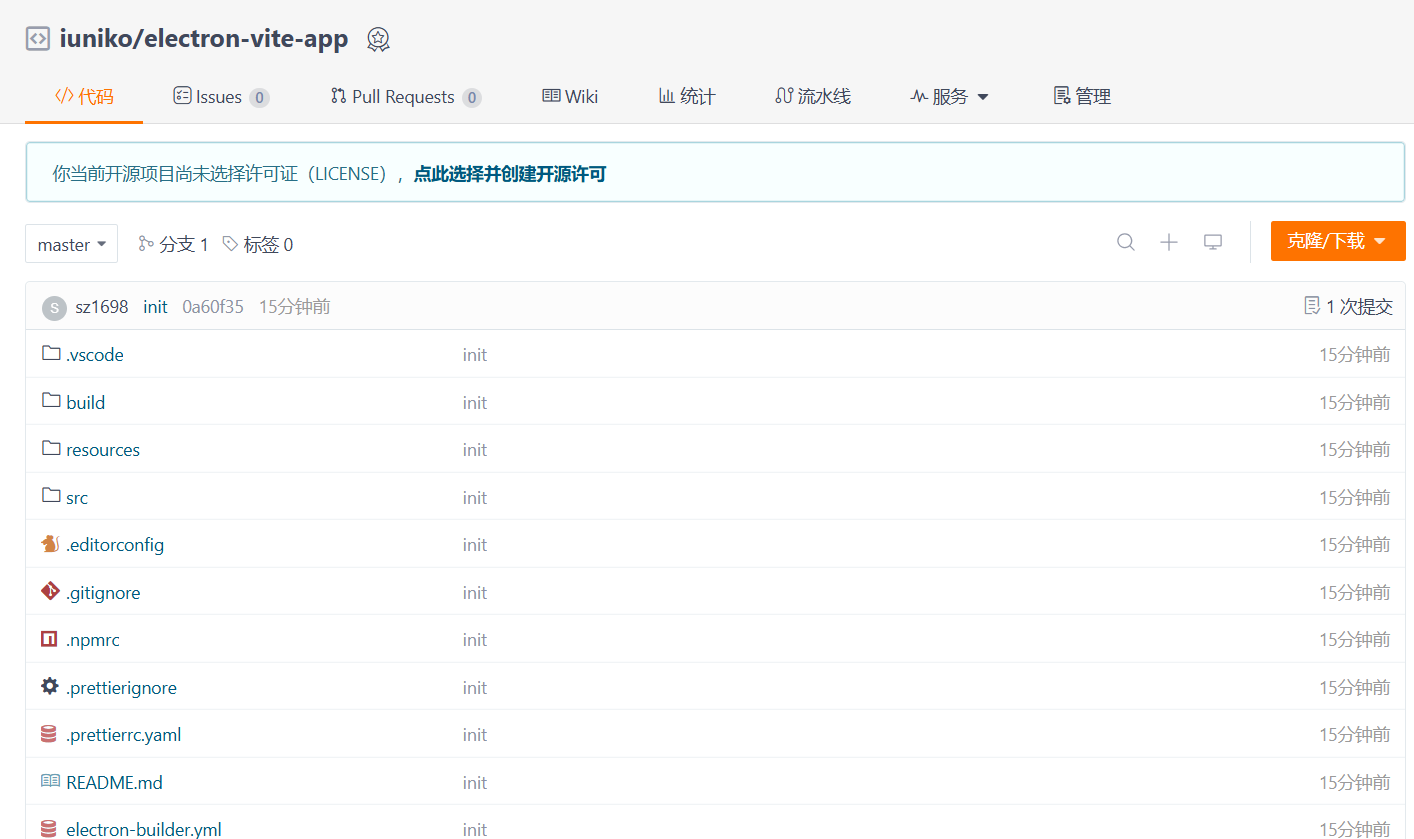Click the resources folder icon
The height and width of the screenshot is (839, 1414).
pos(51,448)
